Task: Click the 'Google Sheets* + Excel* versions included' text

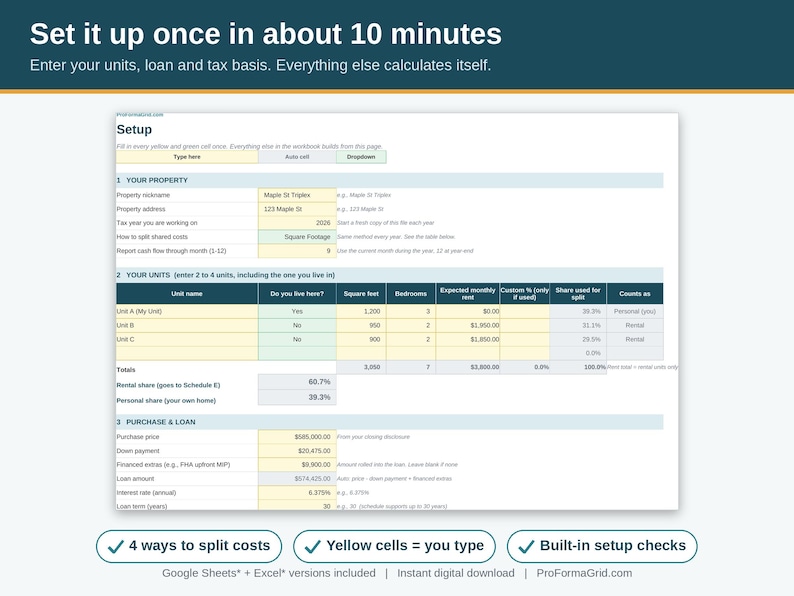Action: point(269,573)
